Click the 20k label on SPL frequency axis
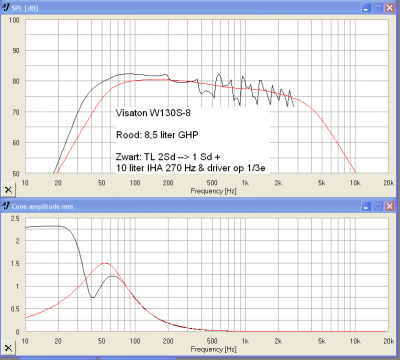This screenshot has height=360, width=400. 388,183
